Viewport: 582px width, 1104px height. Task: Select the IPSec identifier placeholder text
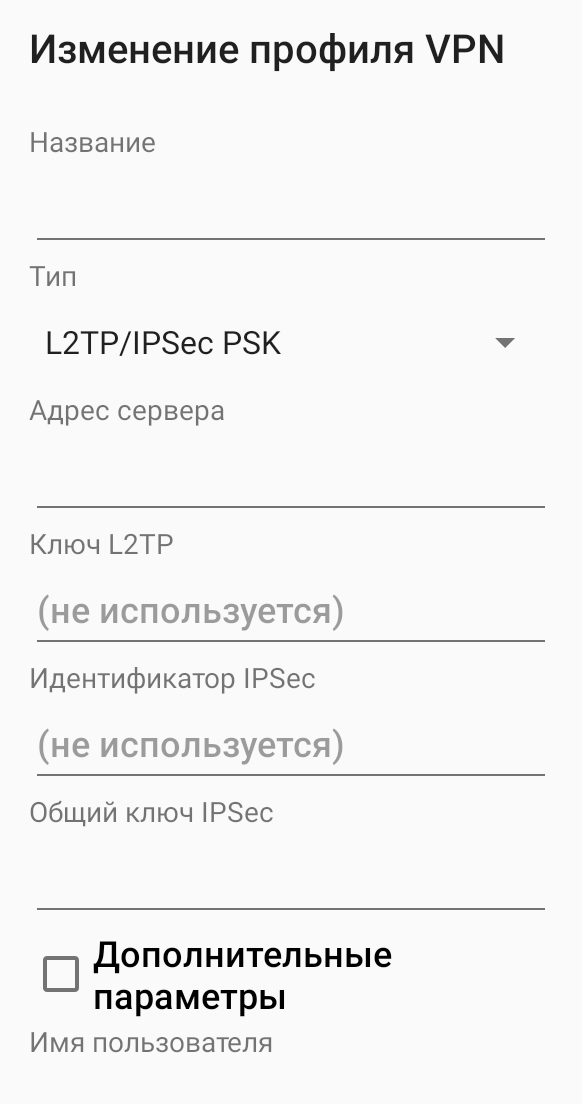[190, 744]
